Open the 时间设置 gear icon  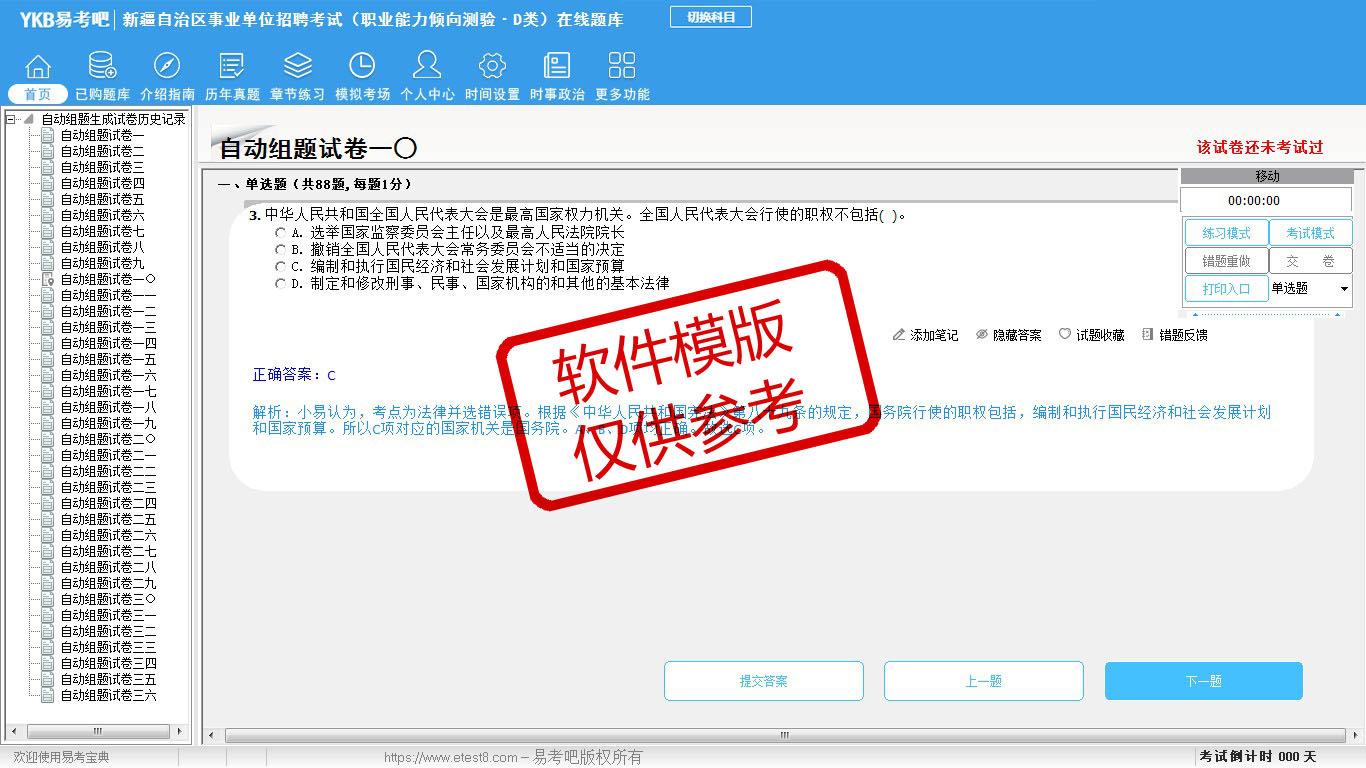[x=492, y=67]
